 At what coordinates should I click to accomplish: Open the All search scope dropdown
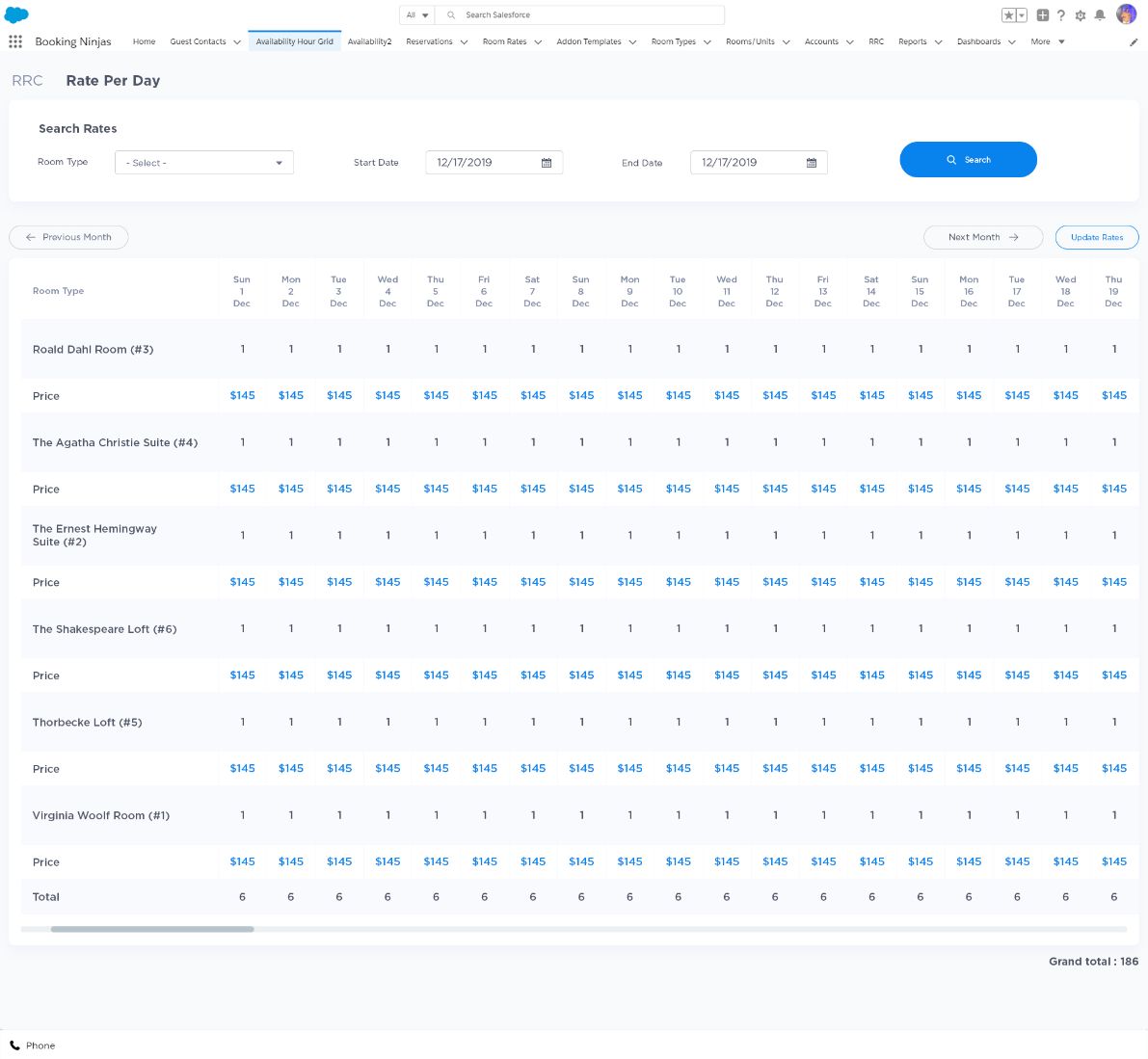point(416,14)
